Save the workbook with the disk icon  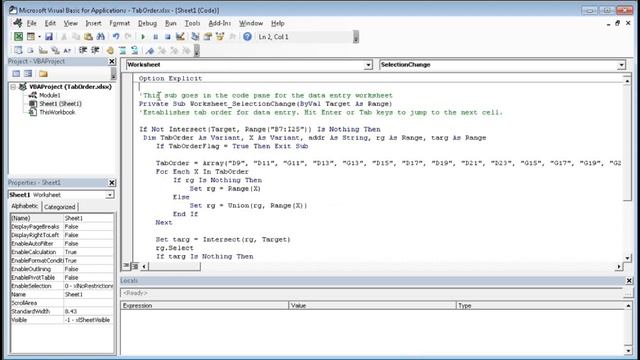tap(49, 37)
